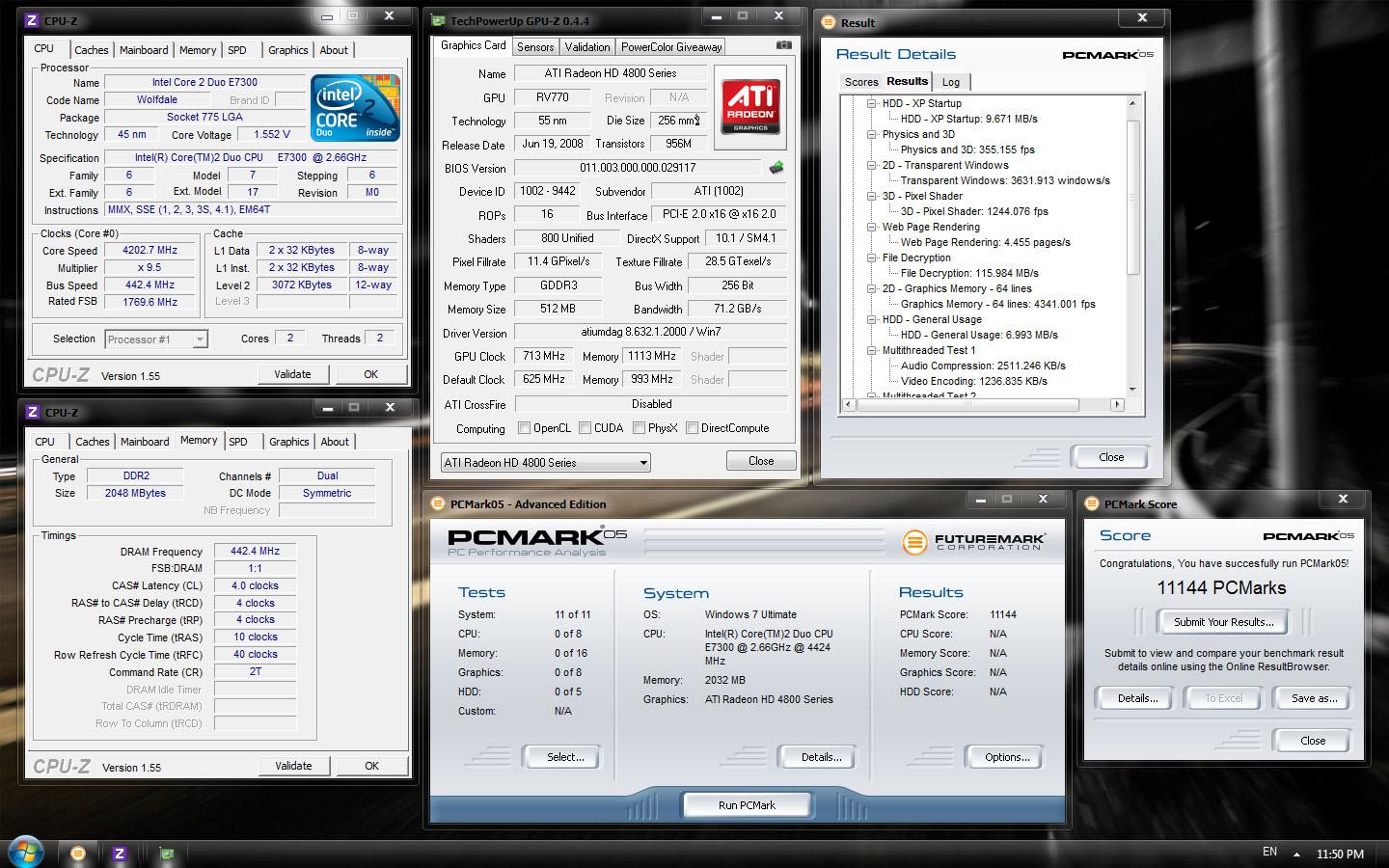Open the Processor #1 selection dropdown
Screen dimensions: 1389x868
(x=156, y=339)
